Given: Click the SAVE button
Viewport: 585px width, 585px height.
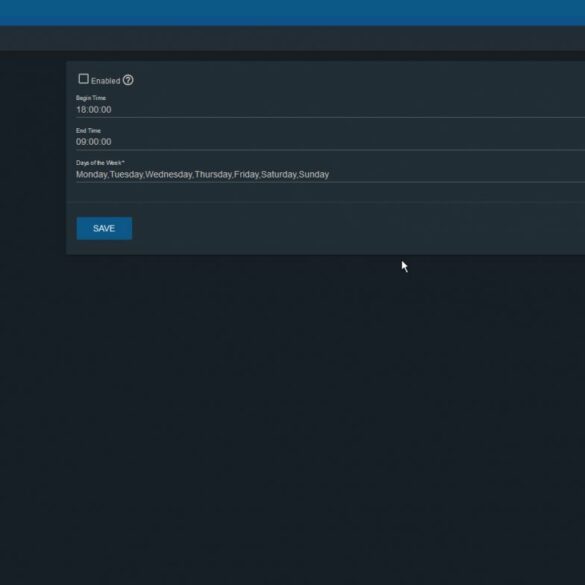Looking at the screenshot, I should click(104, 228).
